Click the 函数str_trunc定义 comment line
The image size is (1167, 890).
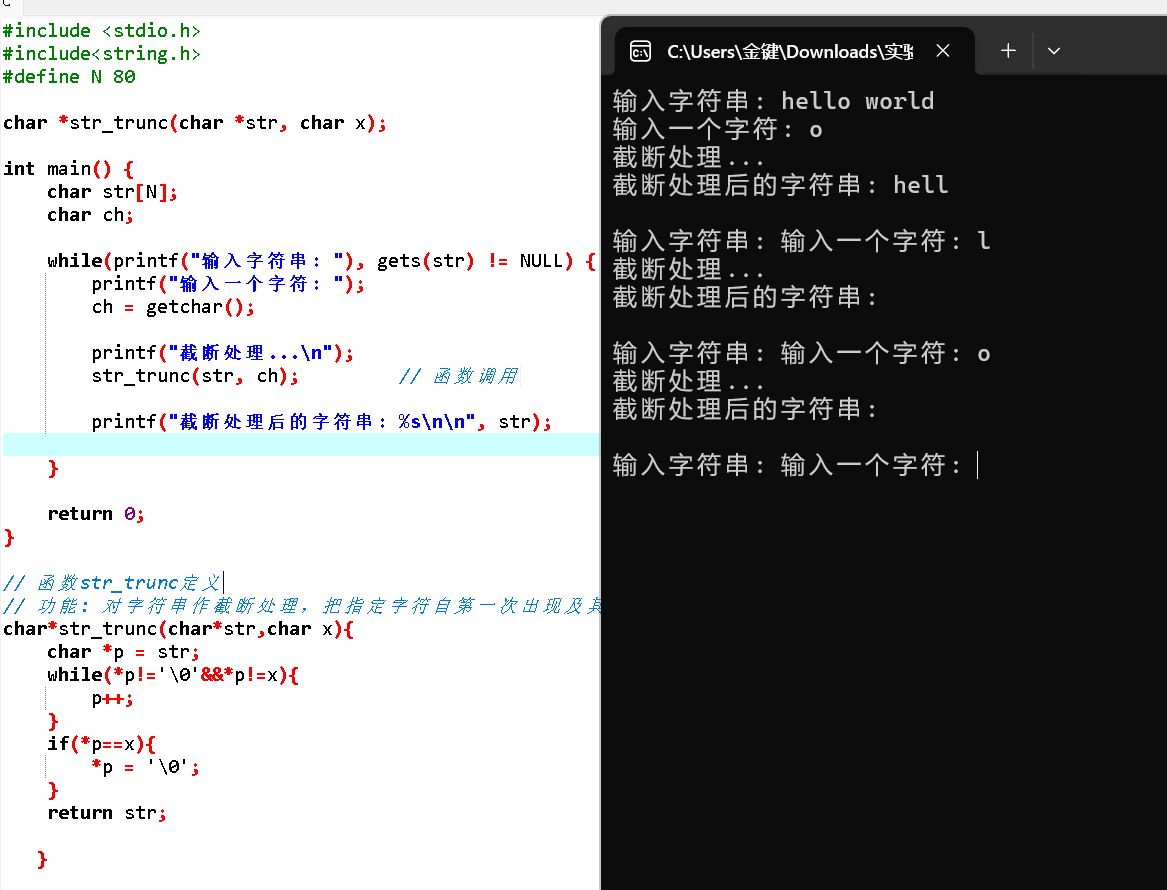click(x=110, y=582)
